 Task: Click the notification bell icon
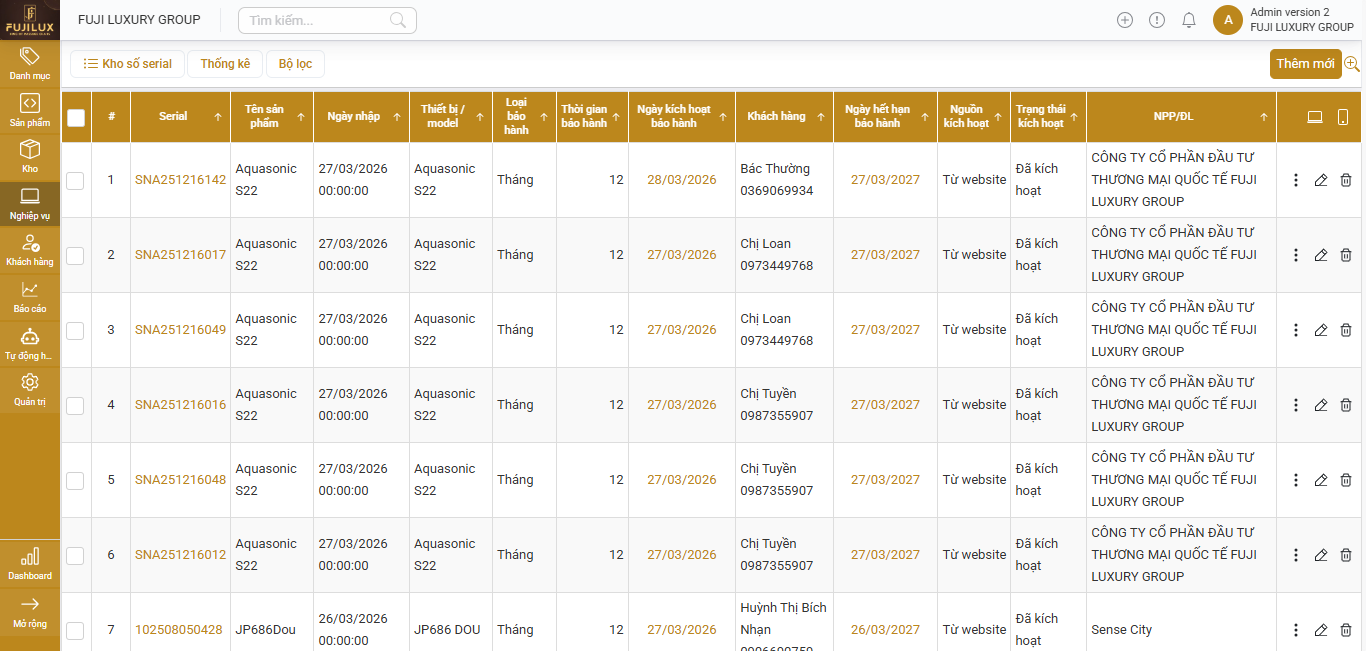pyautogui.click(x=1189, y=20)
